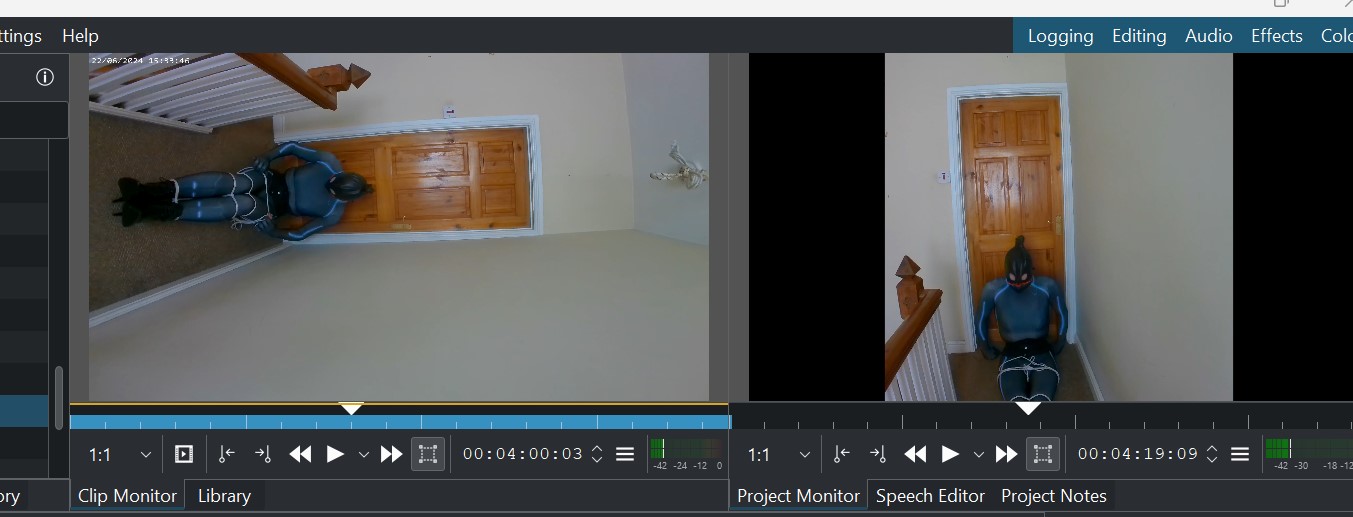Expand play options arrow in Clip Monitor

click(364, 454)
